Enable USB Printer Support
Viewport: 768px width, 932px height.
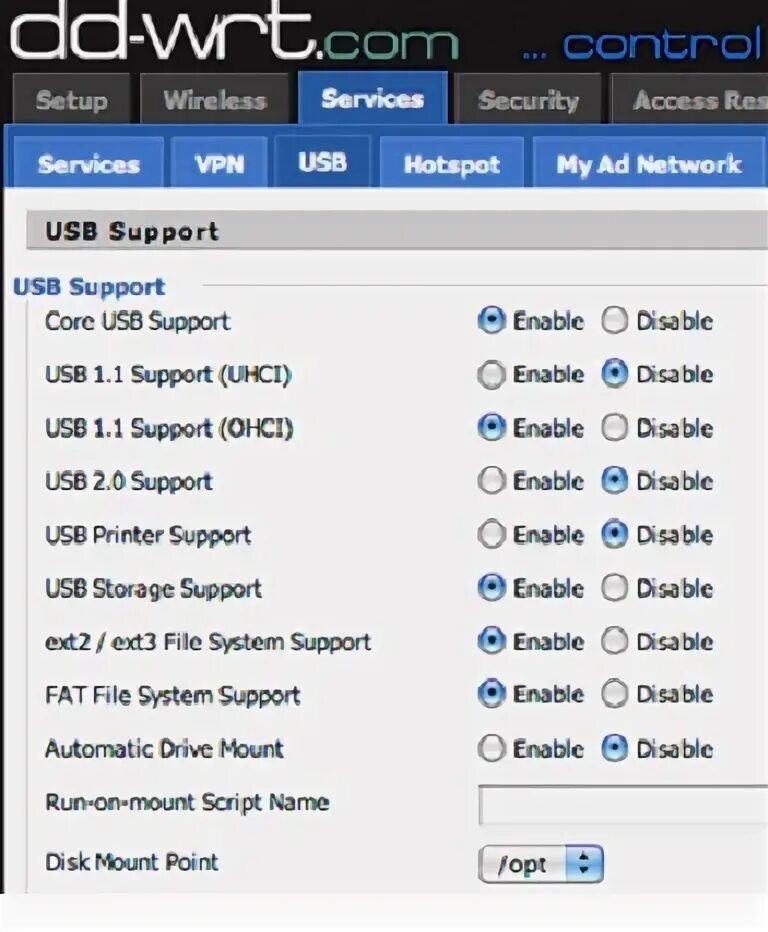pyautogui.click(x=491, y=535)
